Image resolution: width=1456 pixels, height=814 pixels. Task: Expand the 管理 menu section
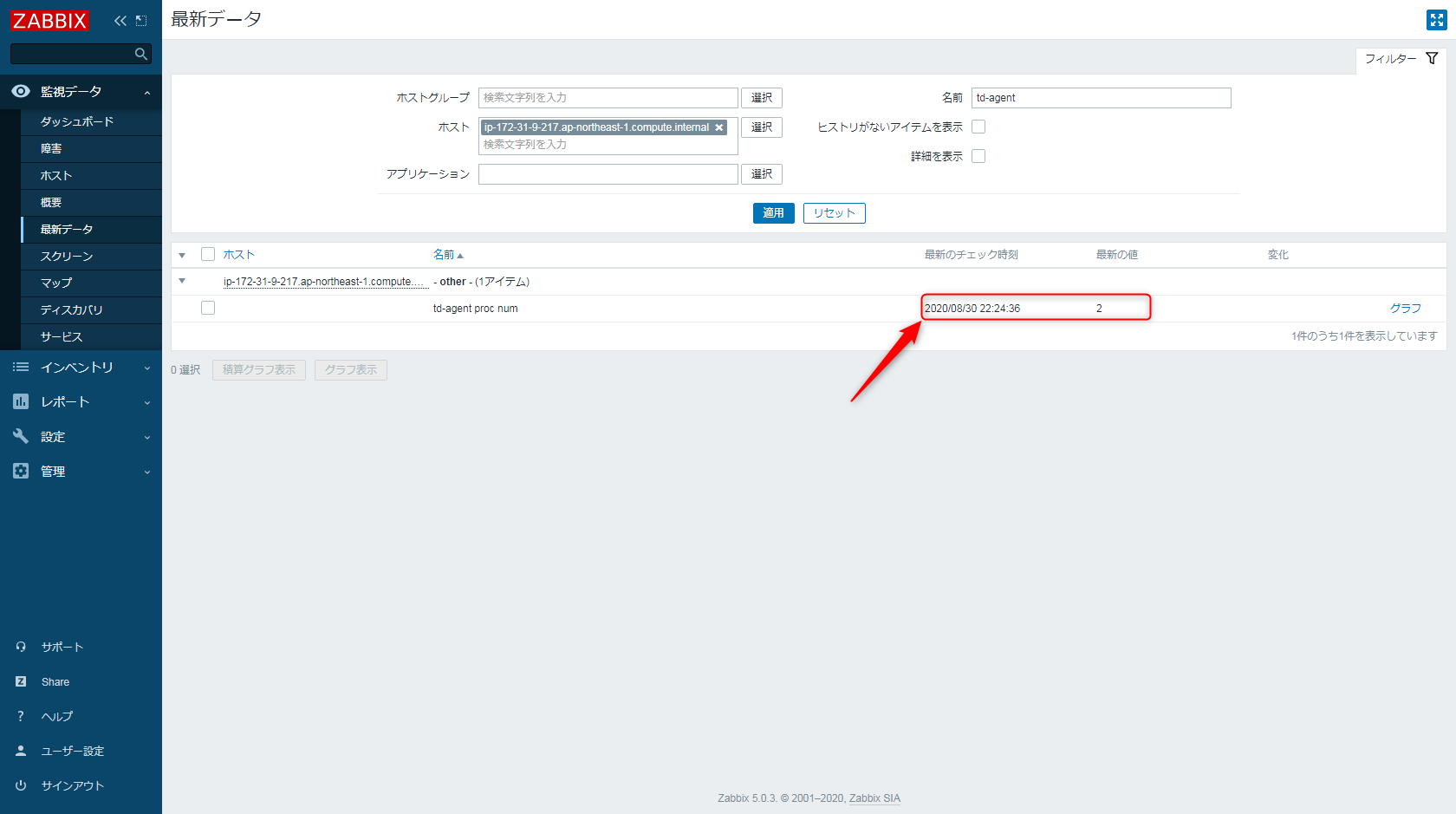[147, 472]
